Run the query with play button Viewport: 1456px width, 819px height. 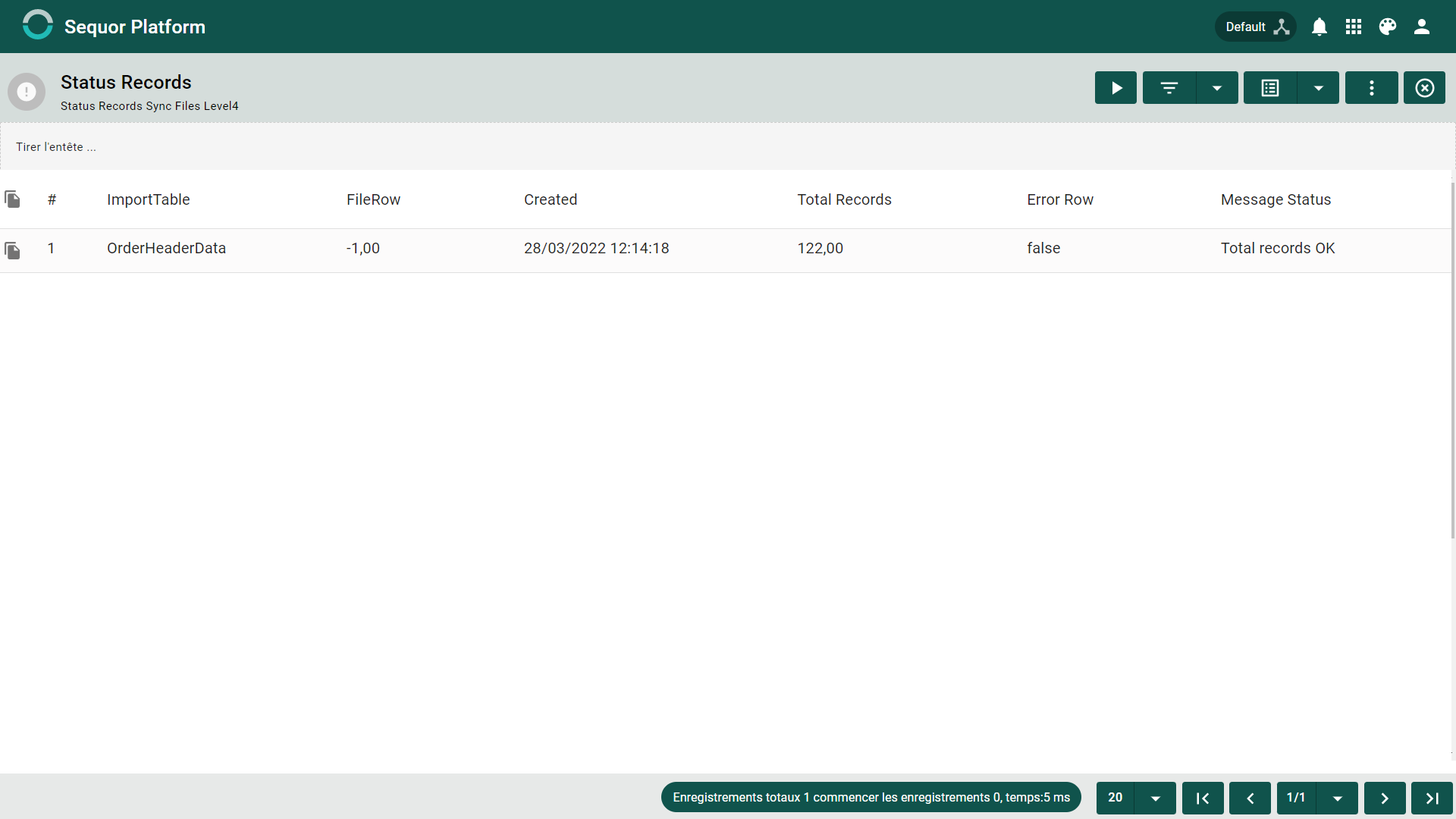click(x=1116, y=88)
